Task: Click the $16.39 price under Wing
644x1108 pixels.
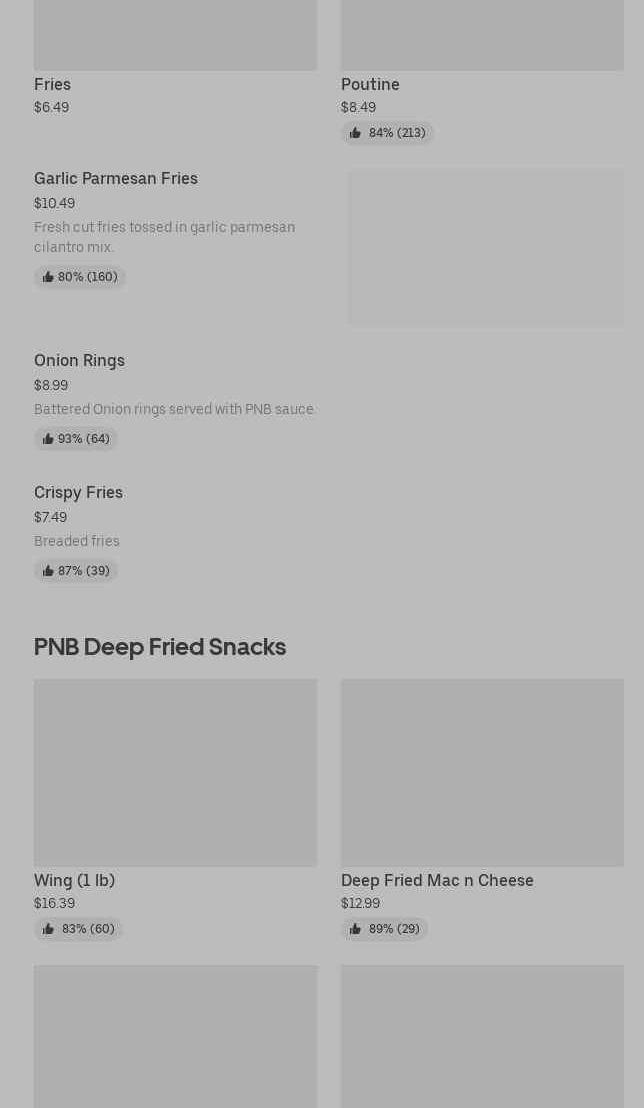Action: coord(54,903)
